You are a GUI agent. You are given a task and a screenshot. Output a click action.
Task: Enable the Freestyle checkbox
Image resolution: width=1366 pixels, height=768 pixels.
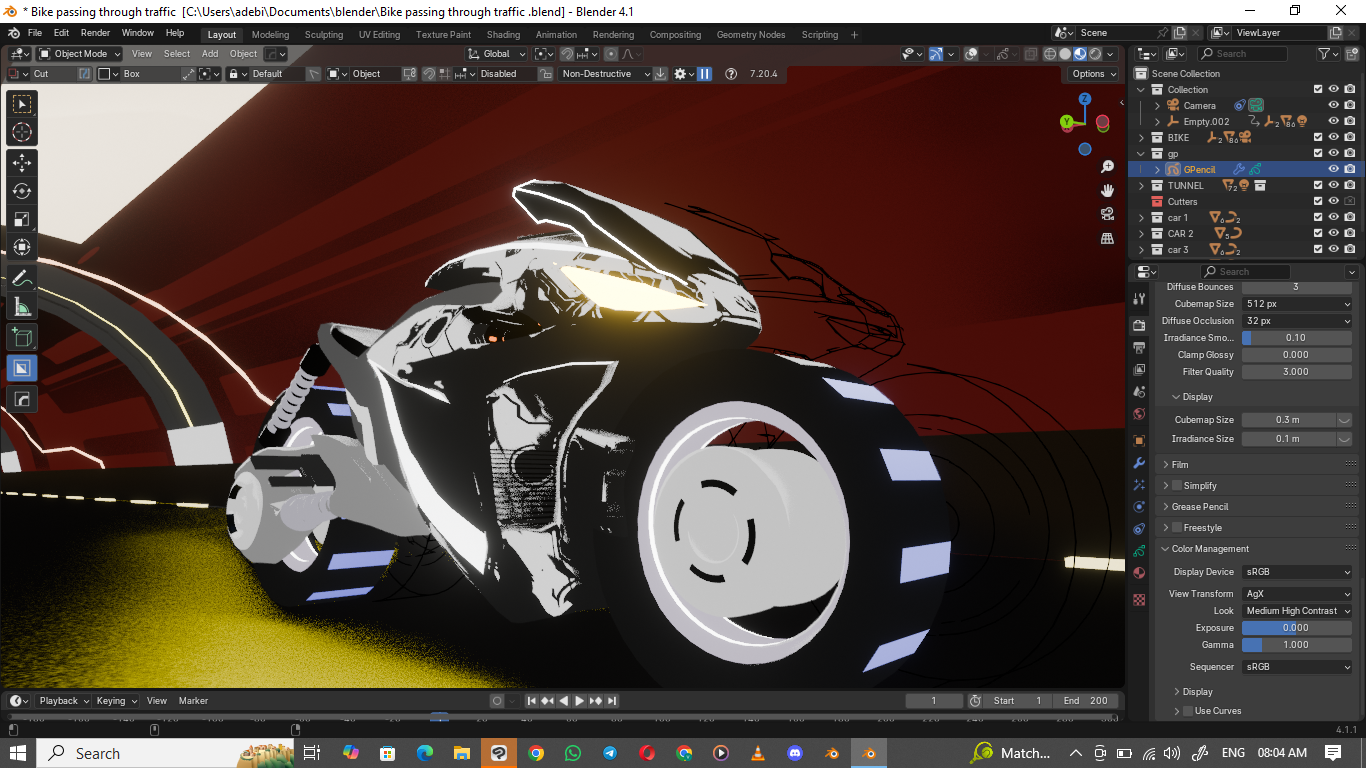1177,527
